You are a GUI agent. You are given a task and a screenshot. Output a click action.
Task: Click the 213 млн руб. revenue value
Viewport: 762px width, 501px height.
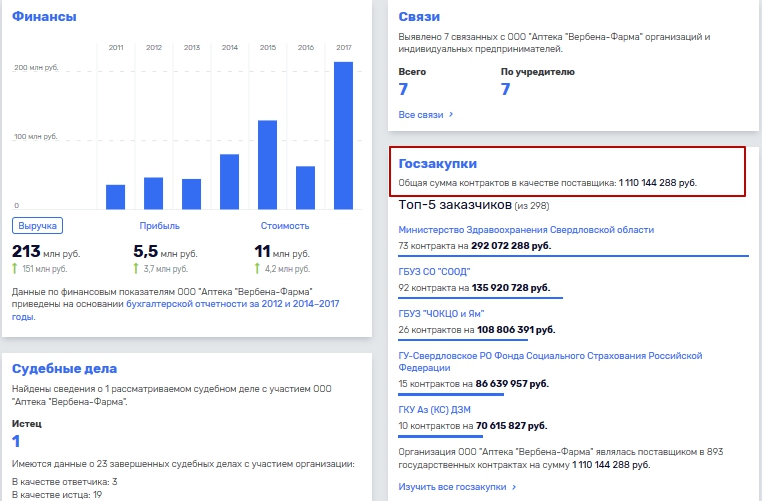click(x=46, y=252)
